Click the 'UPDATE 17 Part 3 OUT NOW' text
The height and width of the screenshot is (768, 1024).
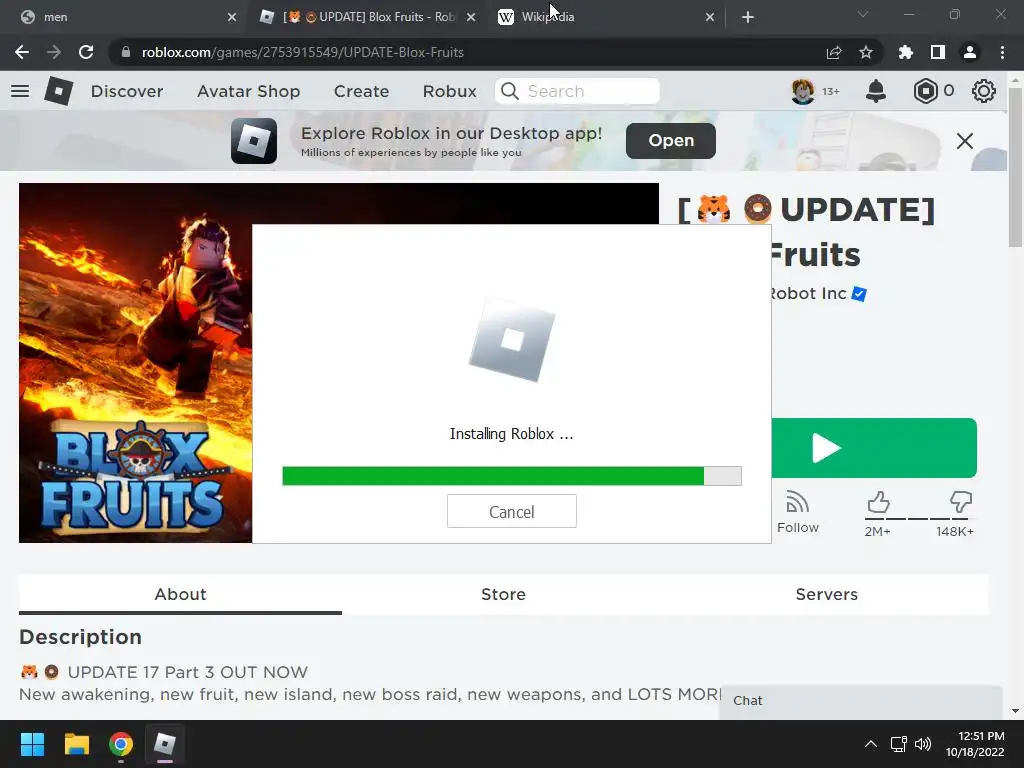(x=187, y=672)
